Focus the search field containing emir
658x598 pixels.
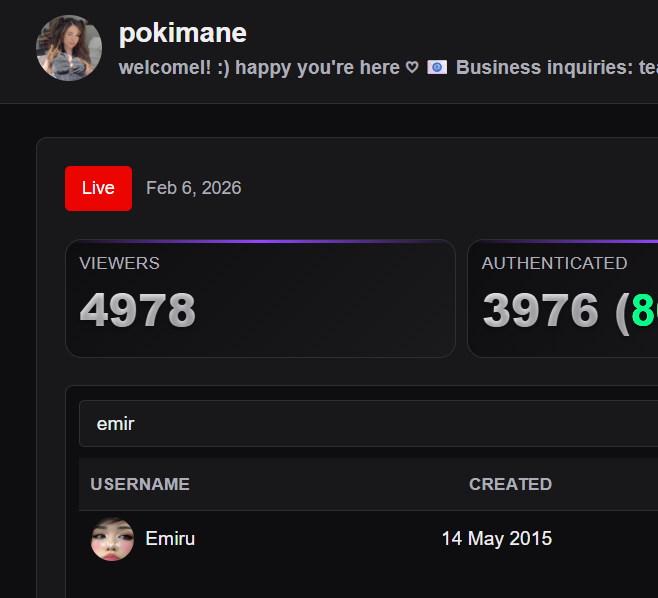[x=368, y=423]
